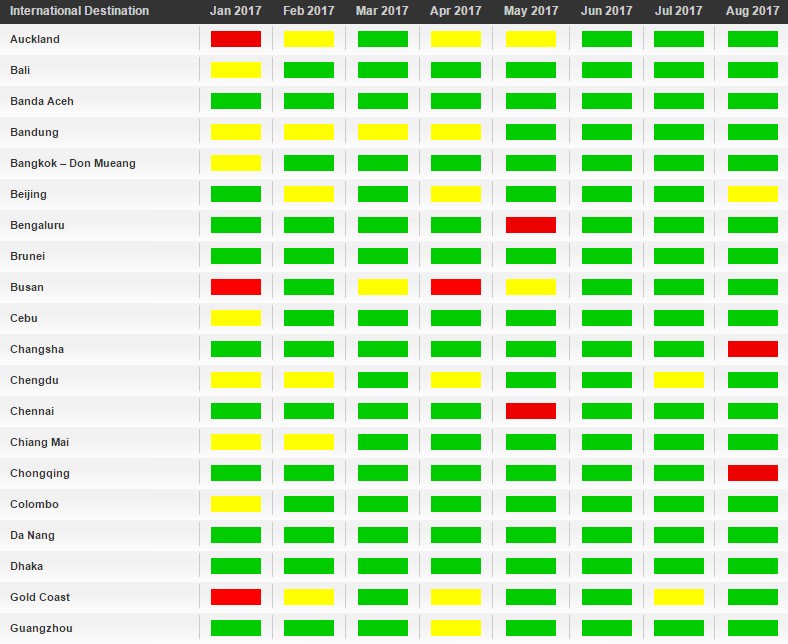This screenshot has height=644, width=788.
Task: Click the Bandung row label
Action: point(34,132)
